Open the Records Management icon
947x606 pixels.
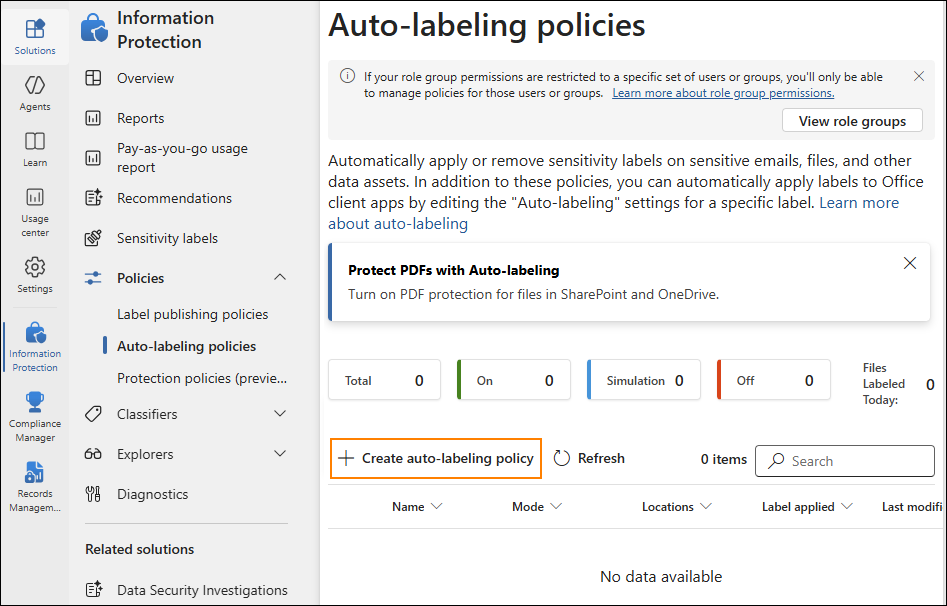[35, 472]
